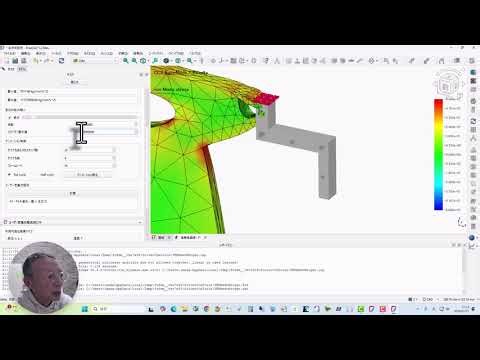Open the Windows Start menu
Viewport: 480px width, 360px height.
[x=85, y=309]
